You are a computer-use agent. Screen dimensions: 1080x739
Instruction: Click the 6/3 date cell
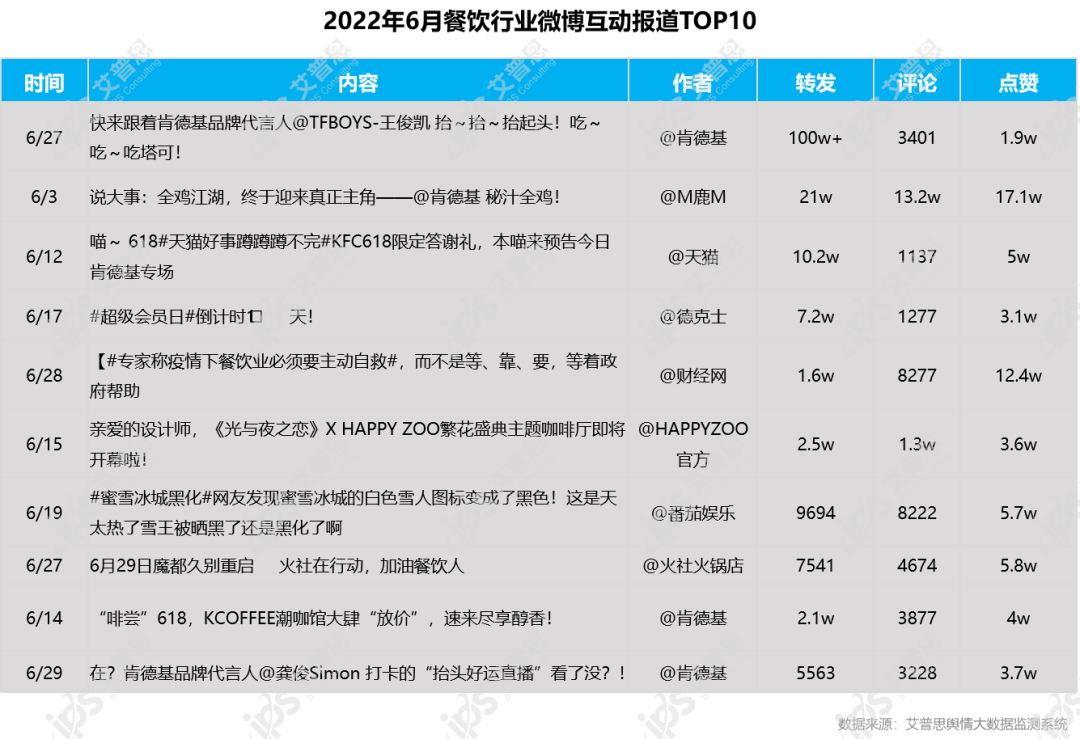click(x=44, y=197)
